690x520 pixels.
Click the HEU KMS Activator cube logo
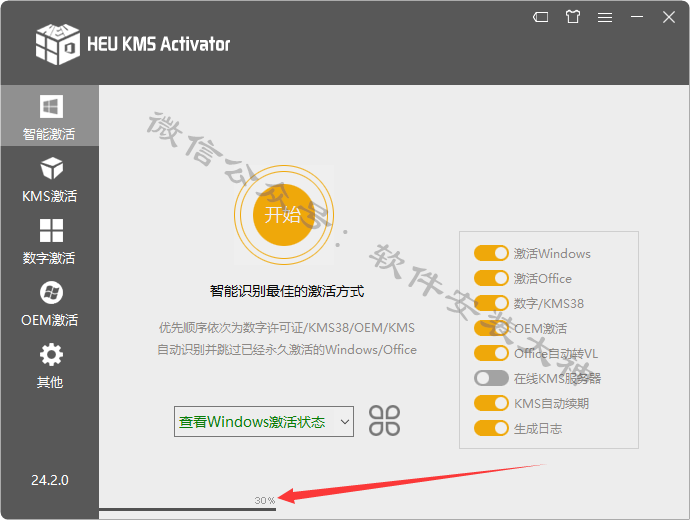coord(58,44)
